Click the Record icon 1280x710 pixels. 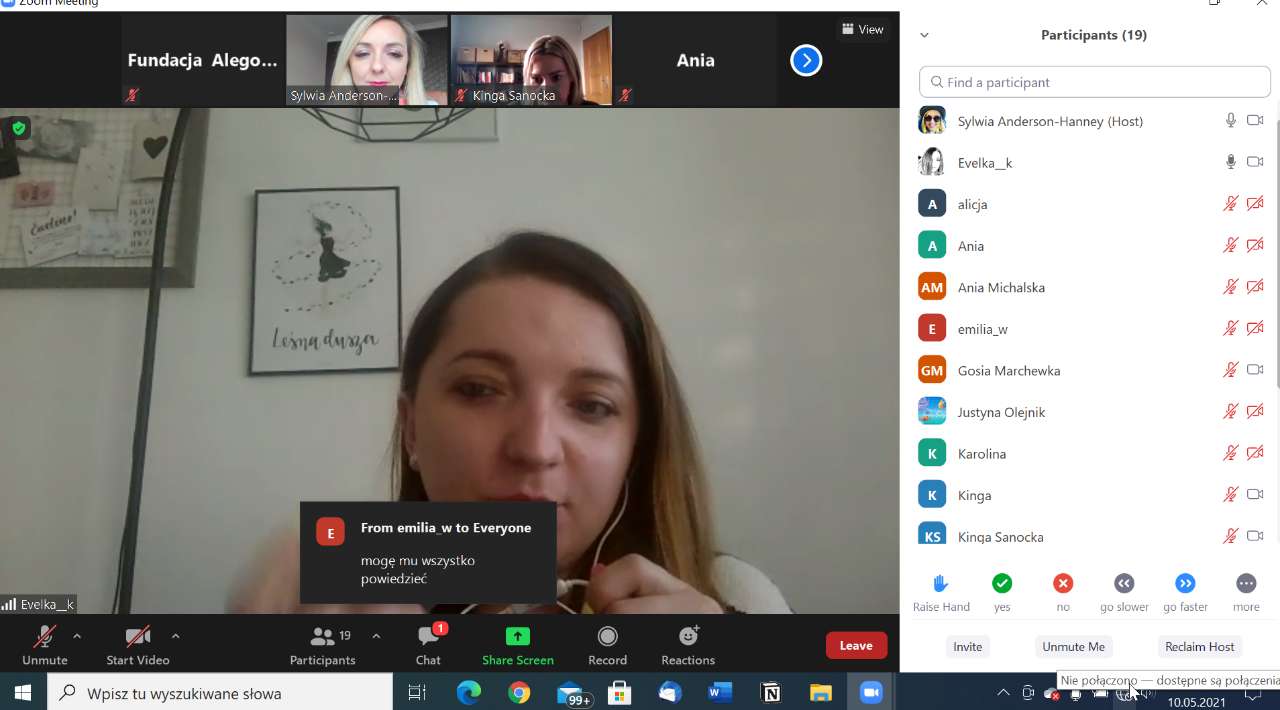coord(607,645)
